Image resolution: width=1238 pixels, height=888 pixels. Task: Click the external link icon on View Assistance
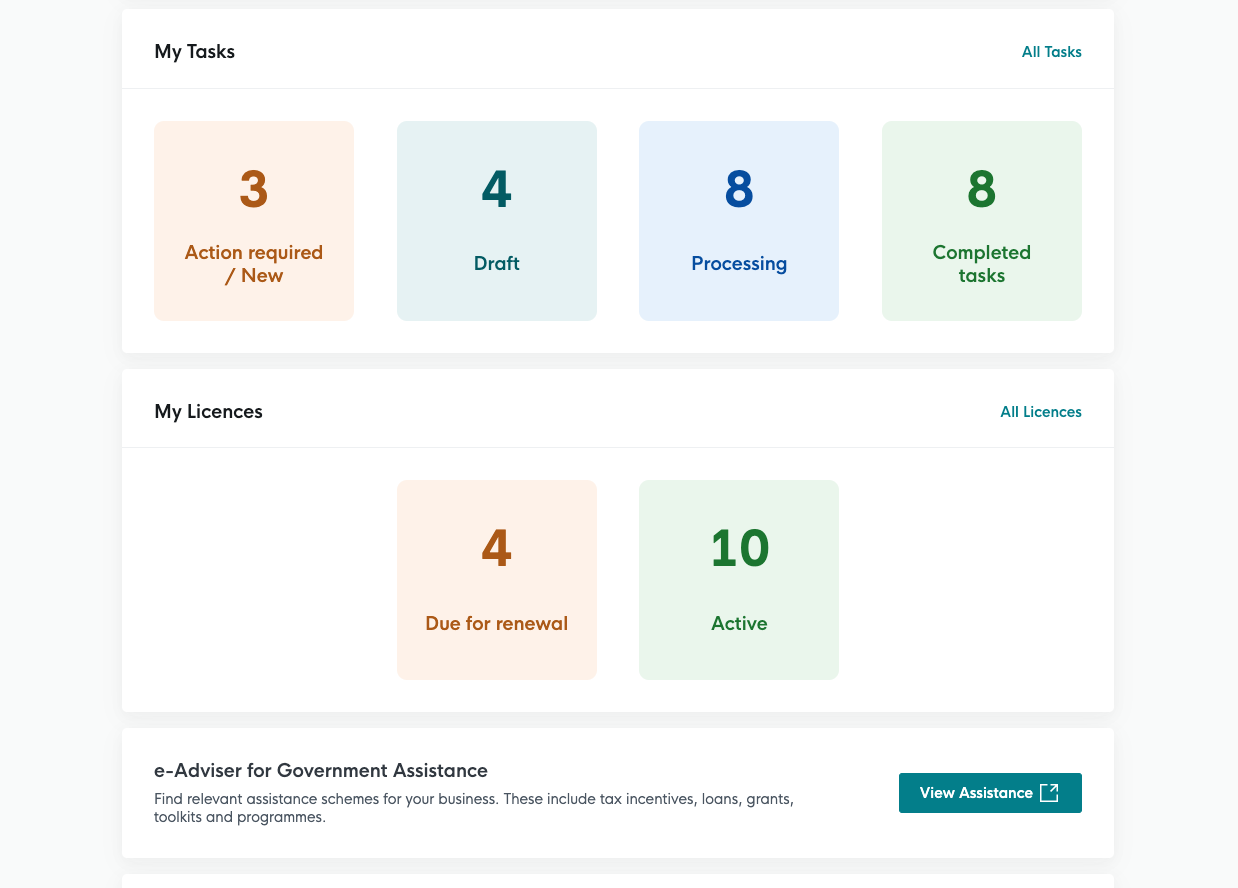1049,793
